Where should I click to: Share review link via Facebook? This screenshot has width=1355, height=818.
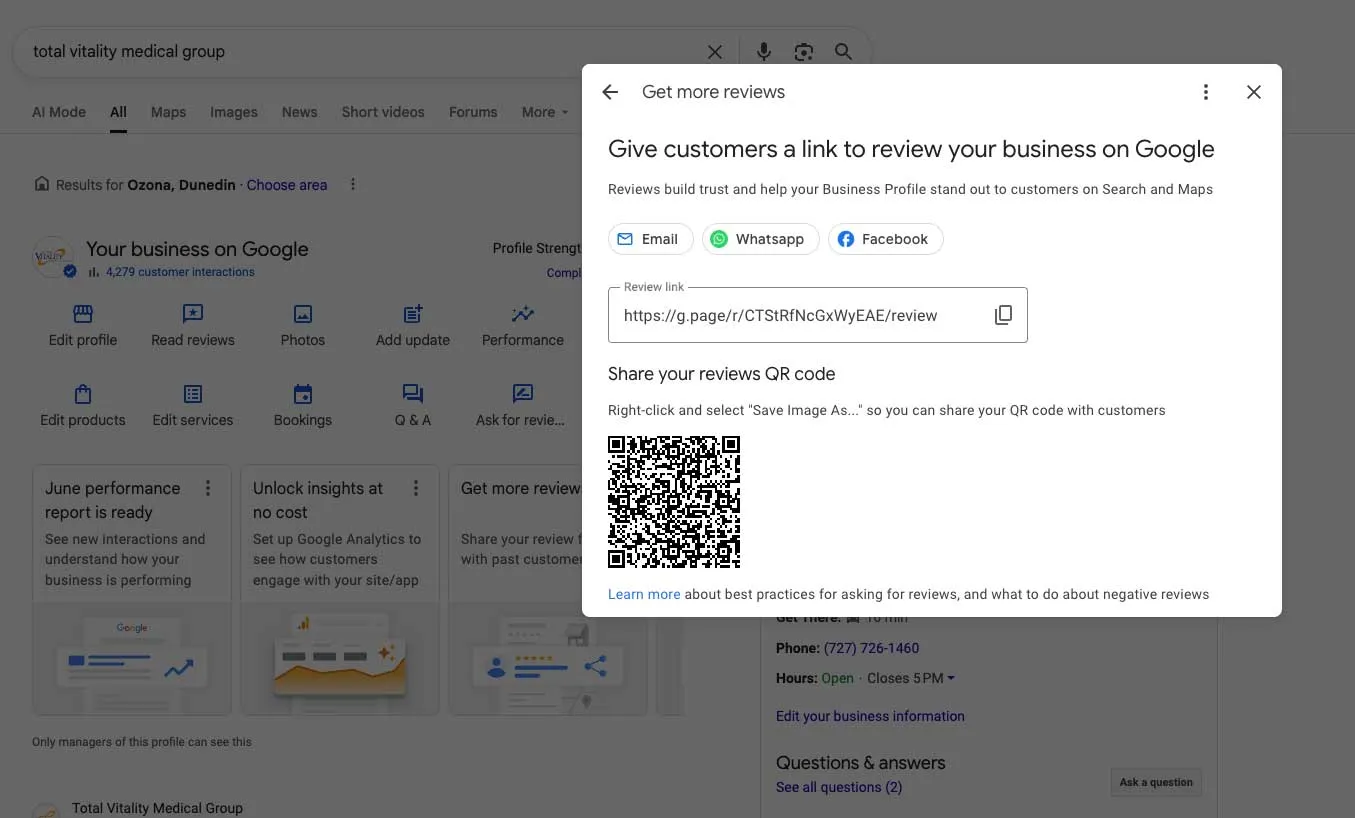(886, 239)
